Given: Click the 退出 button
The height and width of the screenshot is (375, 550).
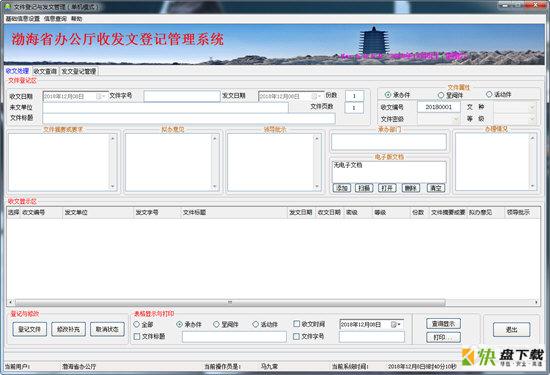Looking at the screenshot, I should click(511, 330).
